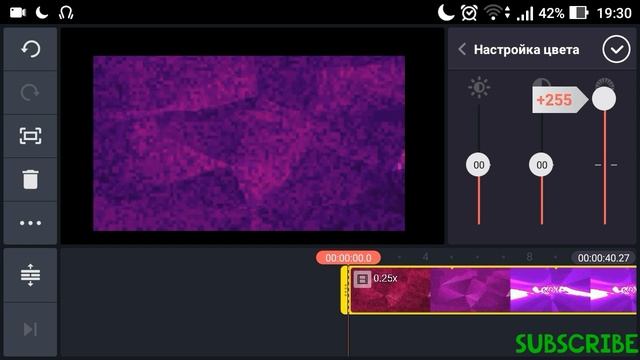Jump to end with skip-forward icon
The height and width of the screenshot is (360, 640).
coord(30,329)
